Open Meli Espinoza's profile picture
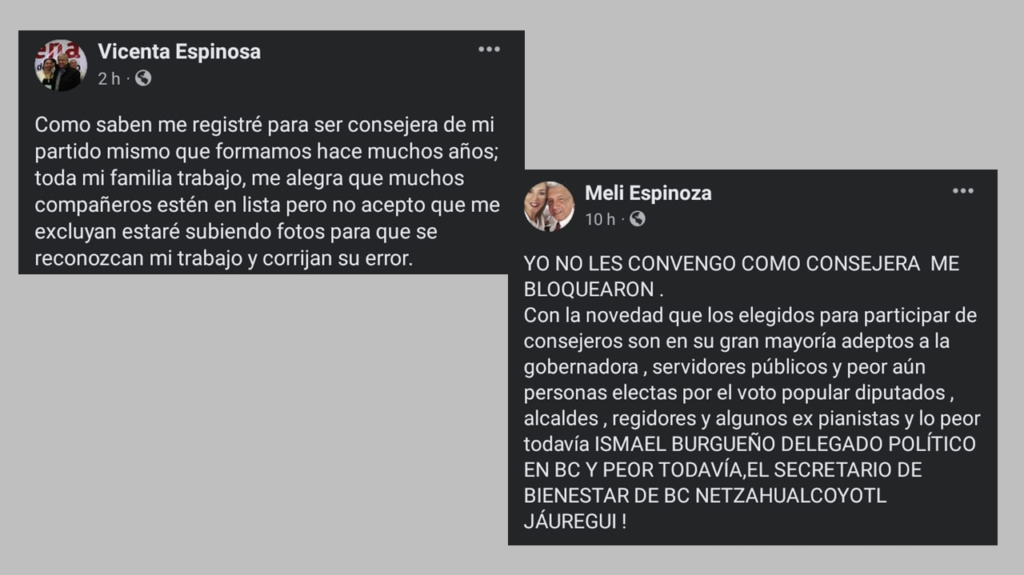This screenshot has height=575, width=1024. tap(549, 206)
